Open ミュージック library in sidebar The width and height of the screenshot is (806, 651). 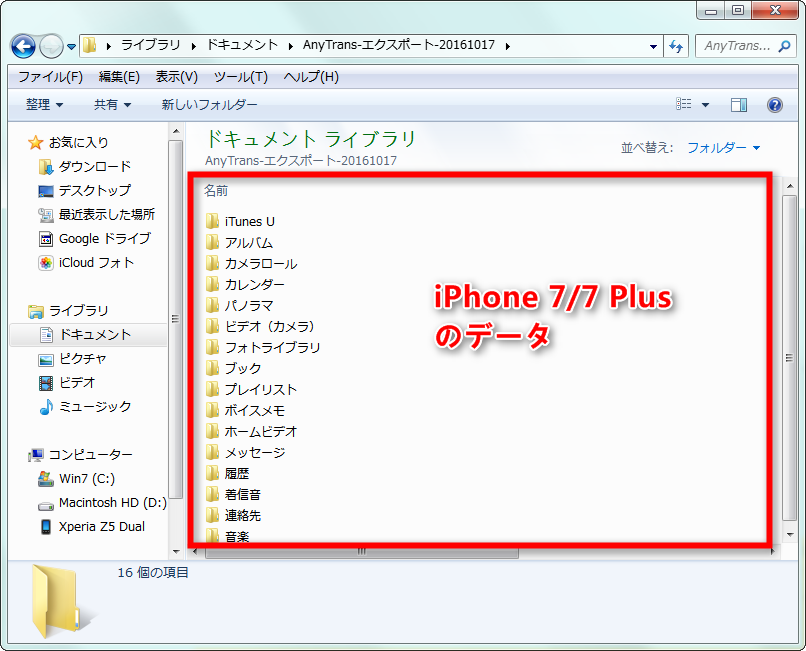pos(85,407)
